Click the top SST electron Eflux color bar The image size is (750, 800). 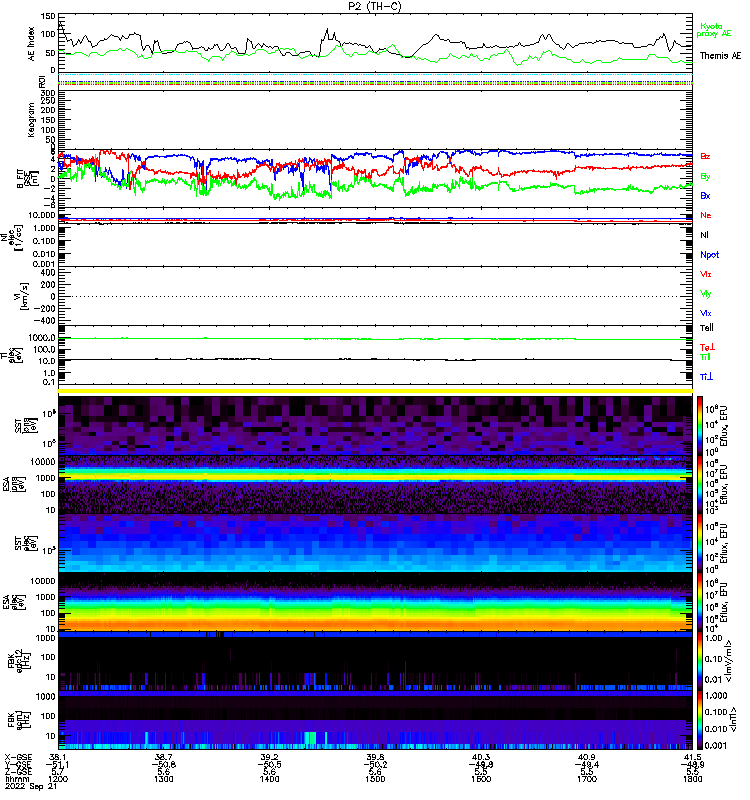pyautogui.click(x=701, y=424)
